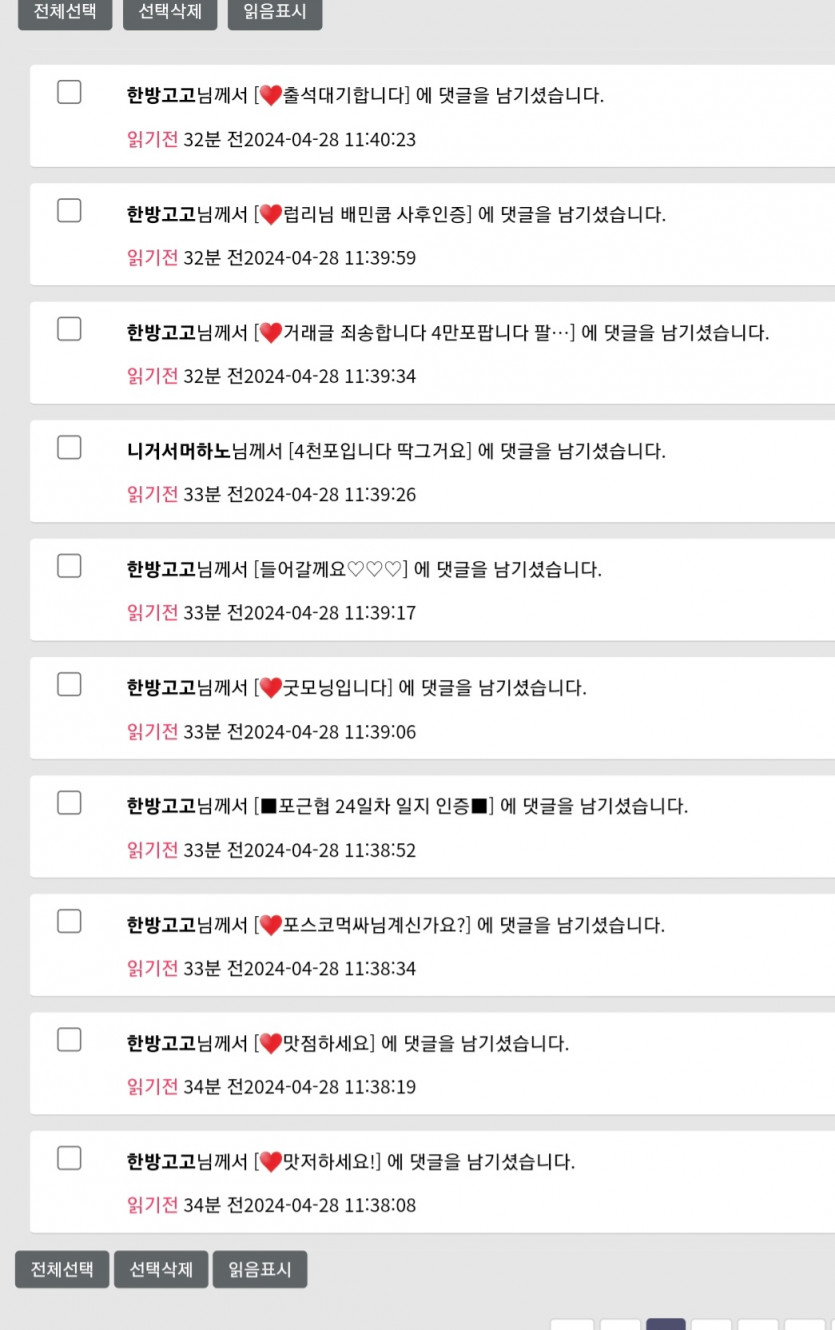Click the bottom 전체선택 button
The height and width of the screenshot is (1330, 835).
pos(62,1269)
